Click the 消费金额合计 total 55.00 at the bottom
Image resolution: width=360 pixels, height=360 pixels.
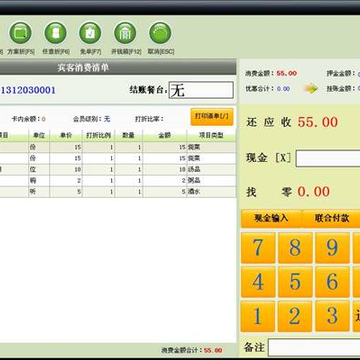213,350
